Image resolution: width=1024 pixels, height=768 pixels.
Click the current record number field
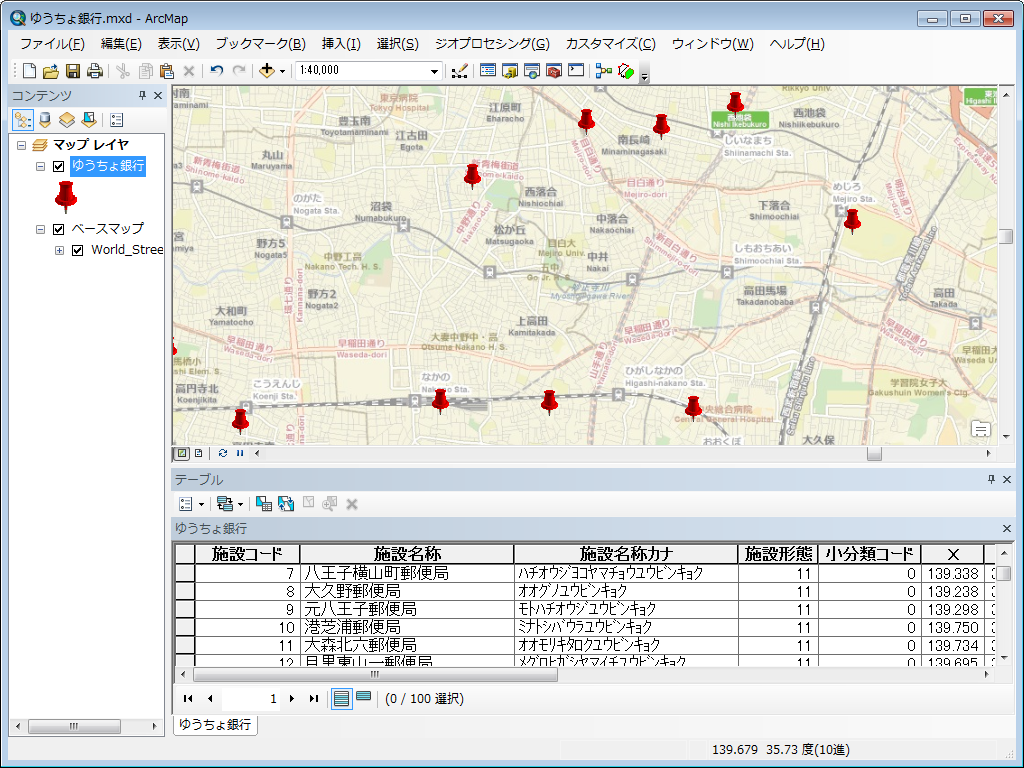[250, 699]
